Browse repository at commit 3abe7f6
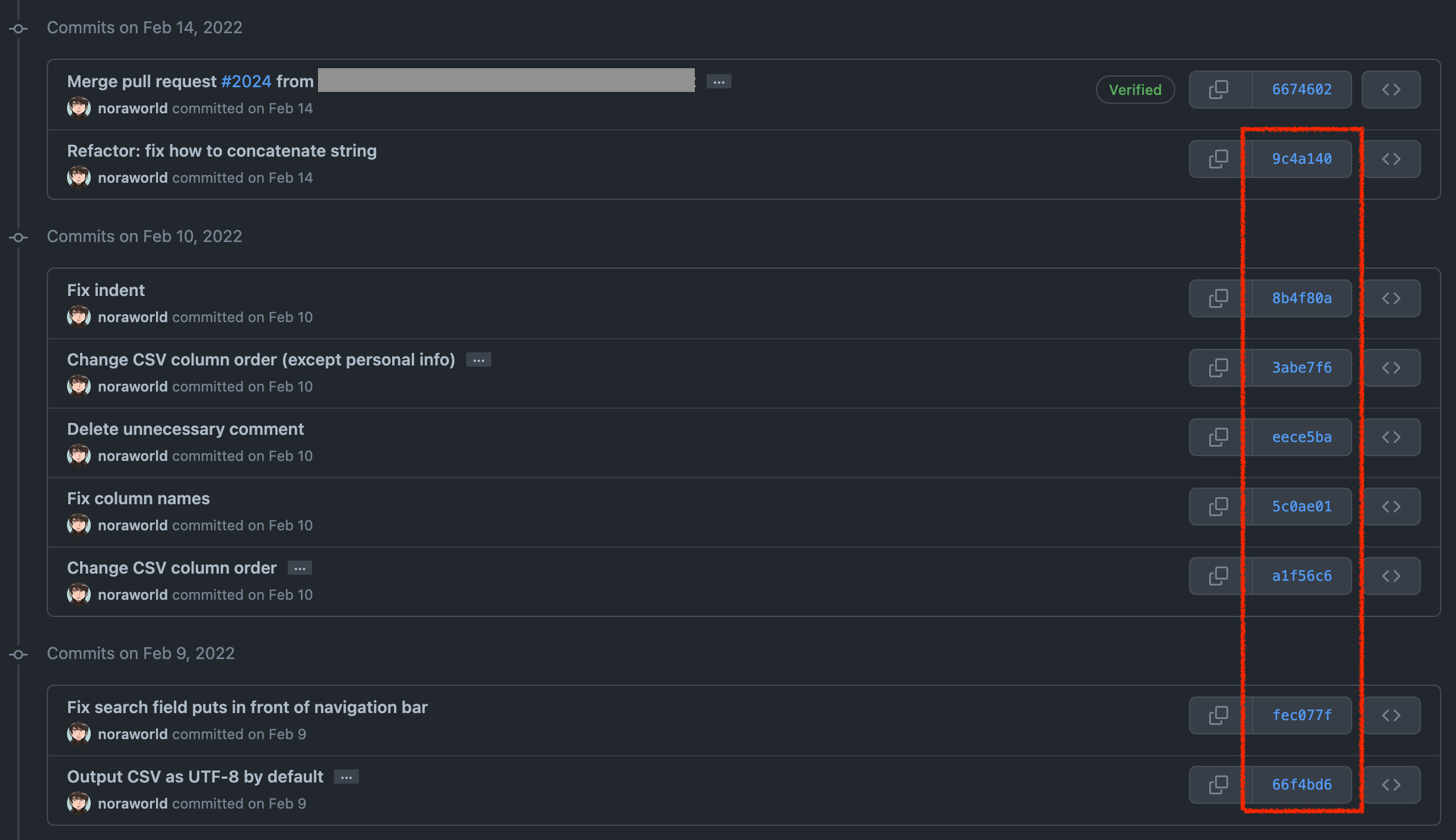Screen dimensions: 1456x840 coord(1391,368)
